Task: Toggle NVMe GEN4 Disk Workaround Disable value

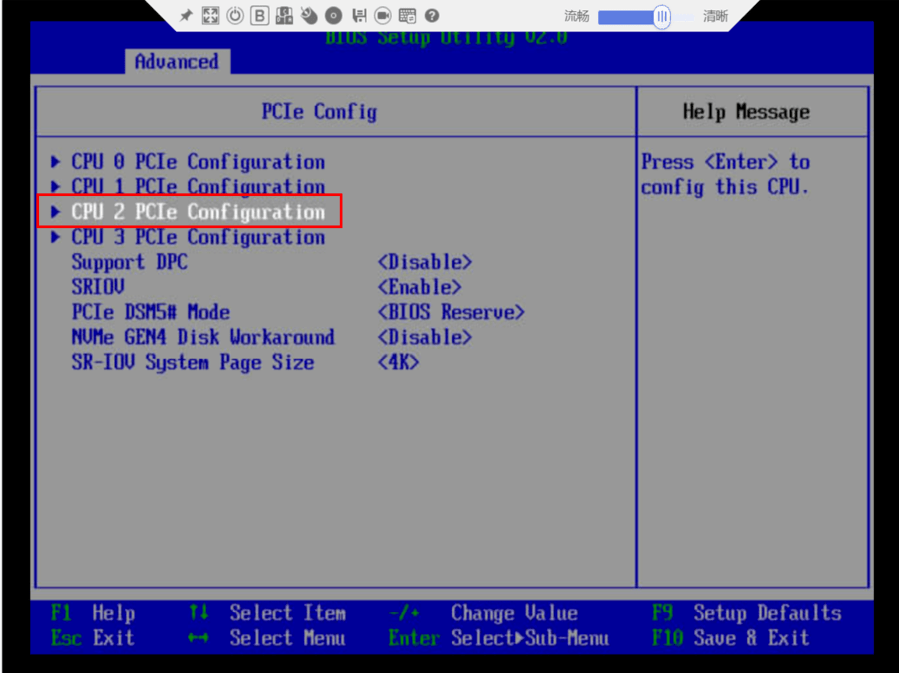Action: (x=425, y=337)
